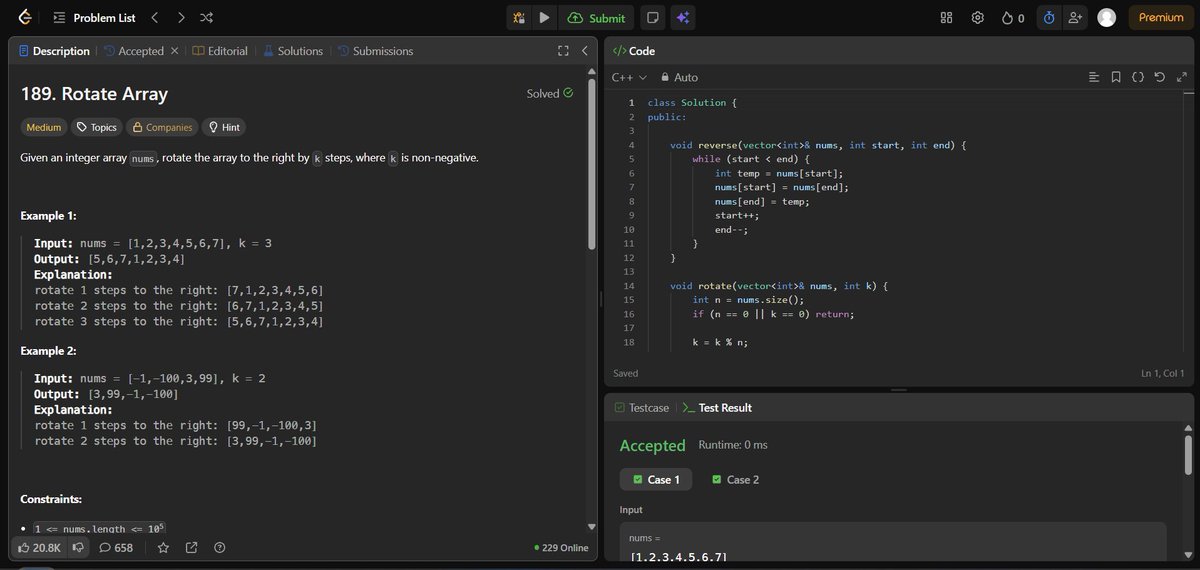Maximize the description panel fullscreen icon
The height and width of the screenshot is (570, 1200).
(563, 51)
